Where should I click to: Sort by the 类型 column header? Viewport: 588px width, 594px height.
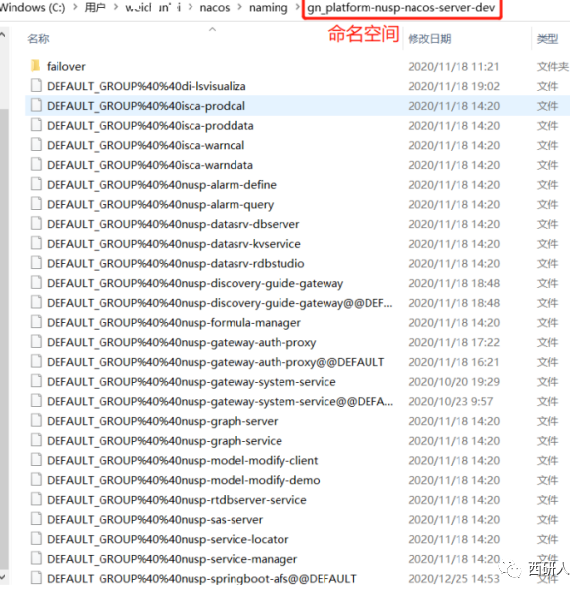click(x=547, y=39)
